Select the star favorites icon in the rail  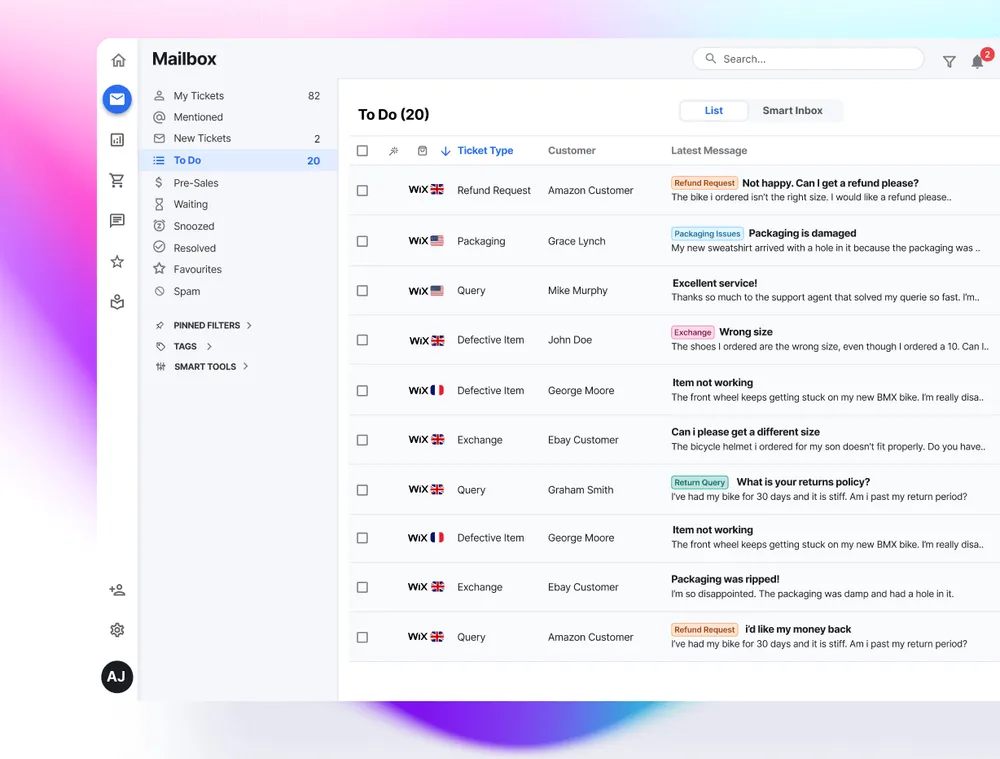click(x=117, y=261)
